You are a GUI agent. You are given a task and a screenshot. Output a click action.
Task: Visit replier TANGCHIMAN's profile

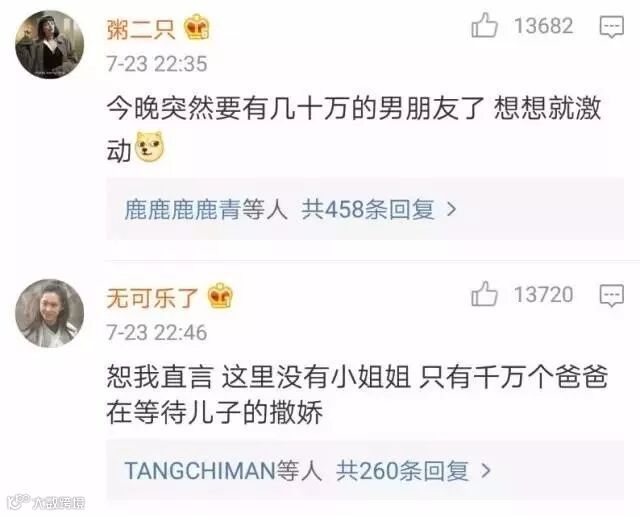200,470
